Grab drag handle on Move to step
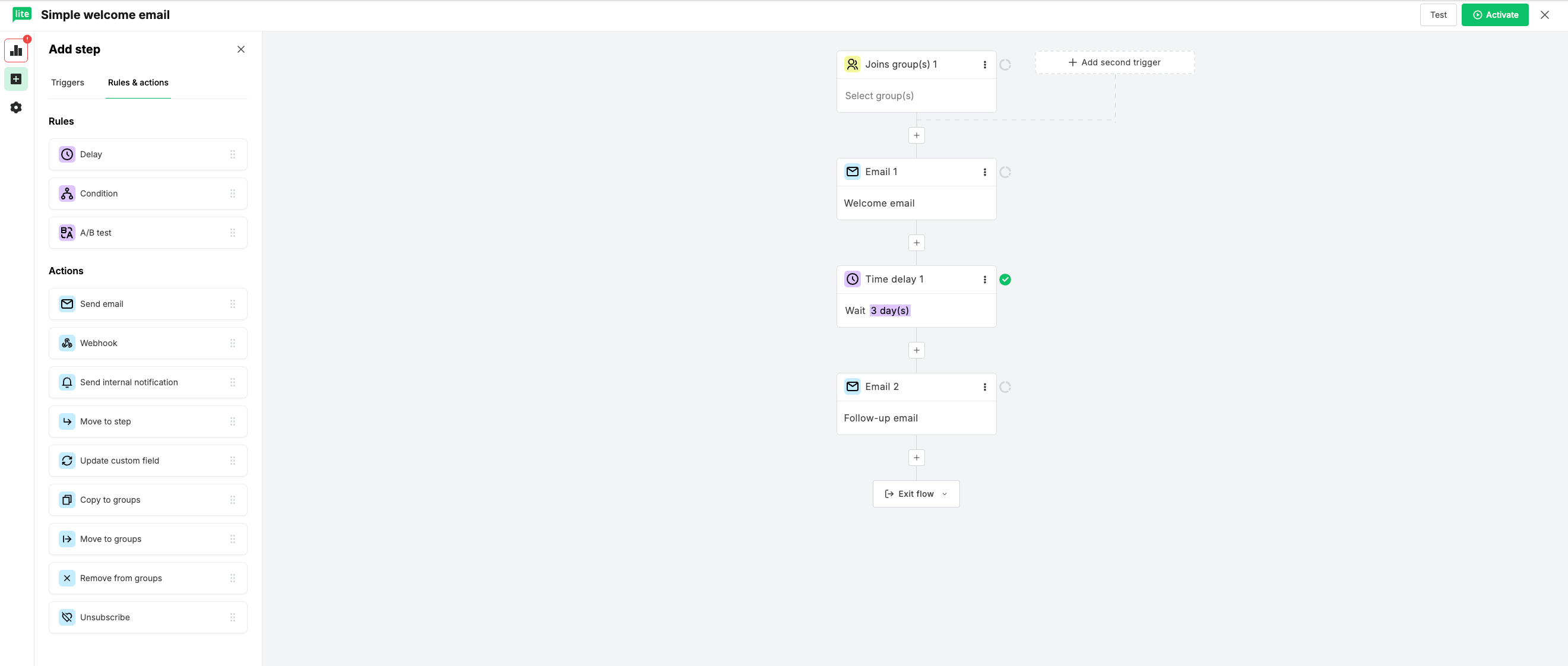Viewport: 1568px width, 666px height. 233,421
